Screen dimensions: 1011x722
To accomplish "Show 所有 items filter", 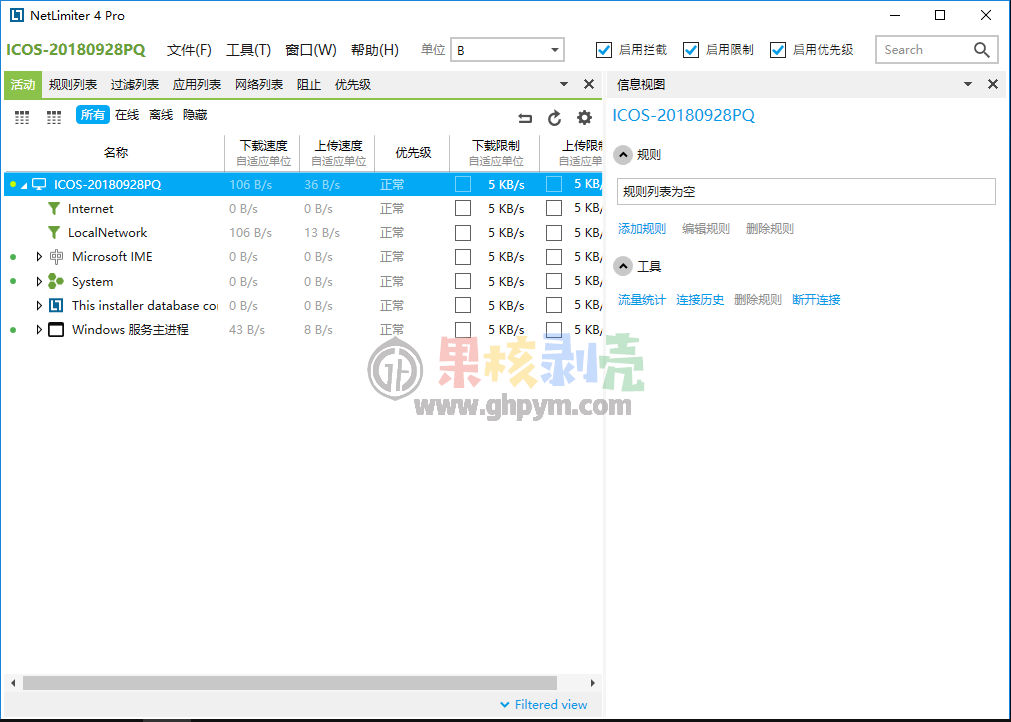I will click(x=93, y=115).
